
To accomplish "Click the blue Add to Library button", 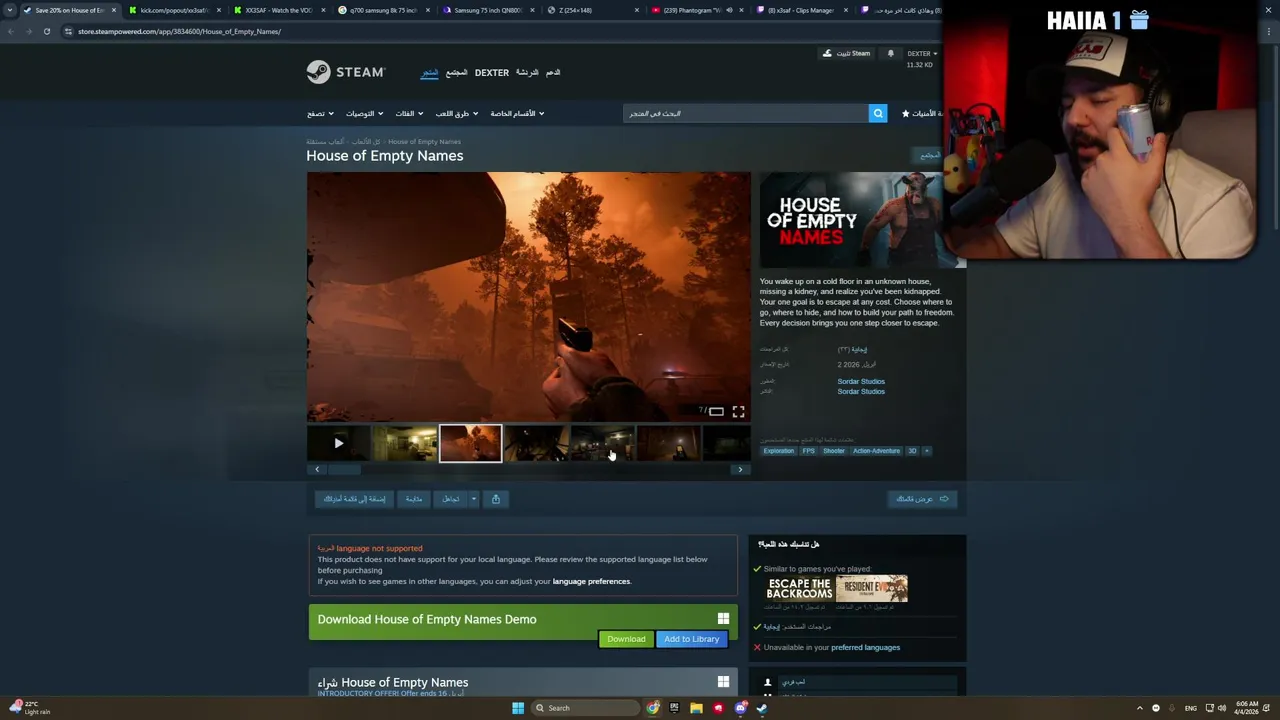I will click(691, 639).
